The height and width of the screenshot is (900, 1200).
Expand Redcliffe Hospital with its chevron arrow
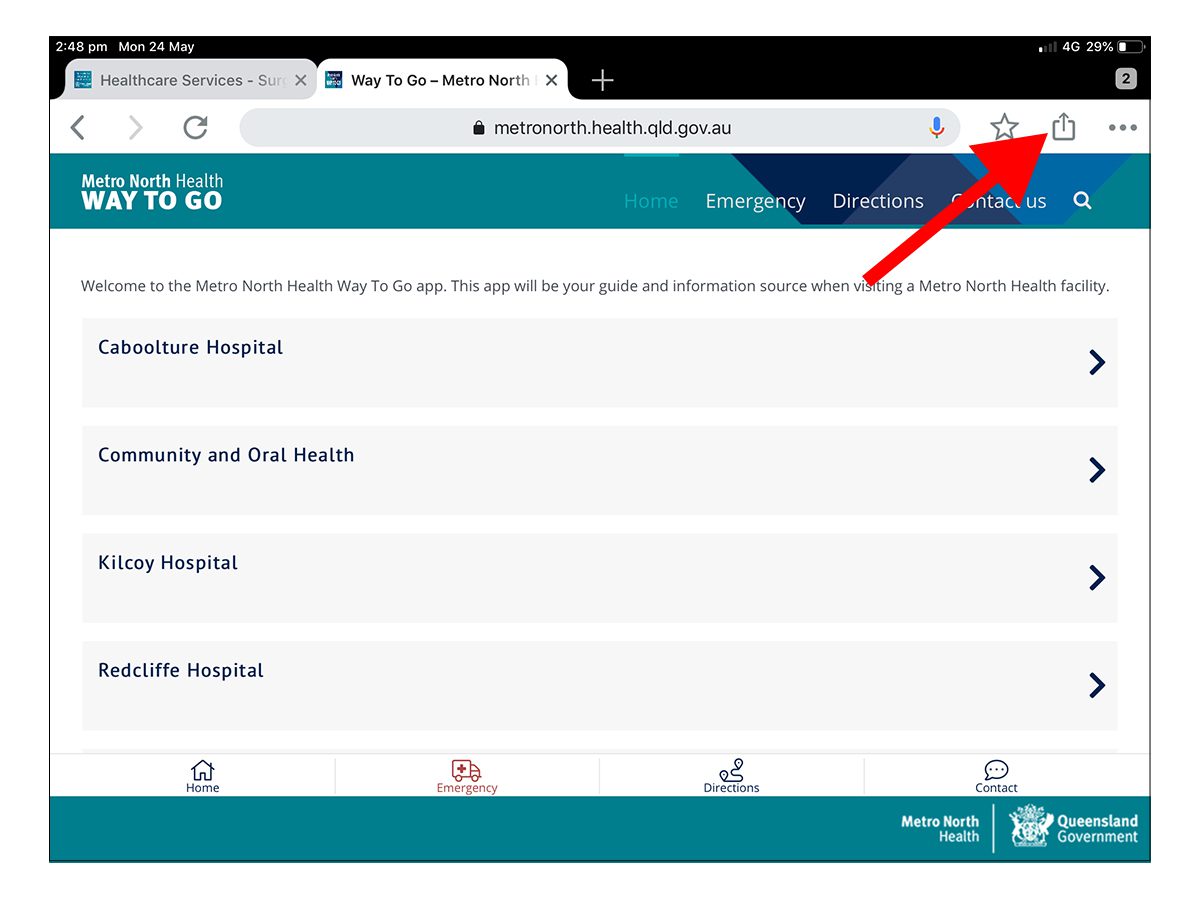(x=1097, y=685)
